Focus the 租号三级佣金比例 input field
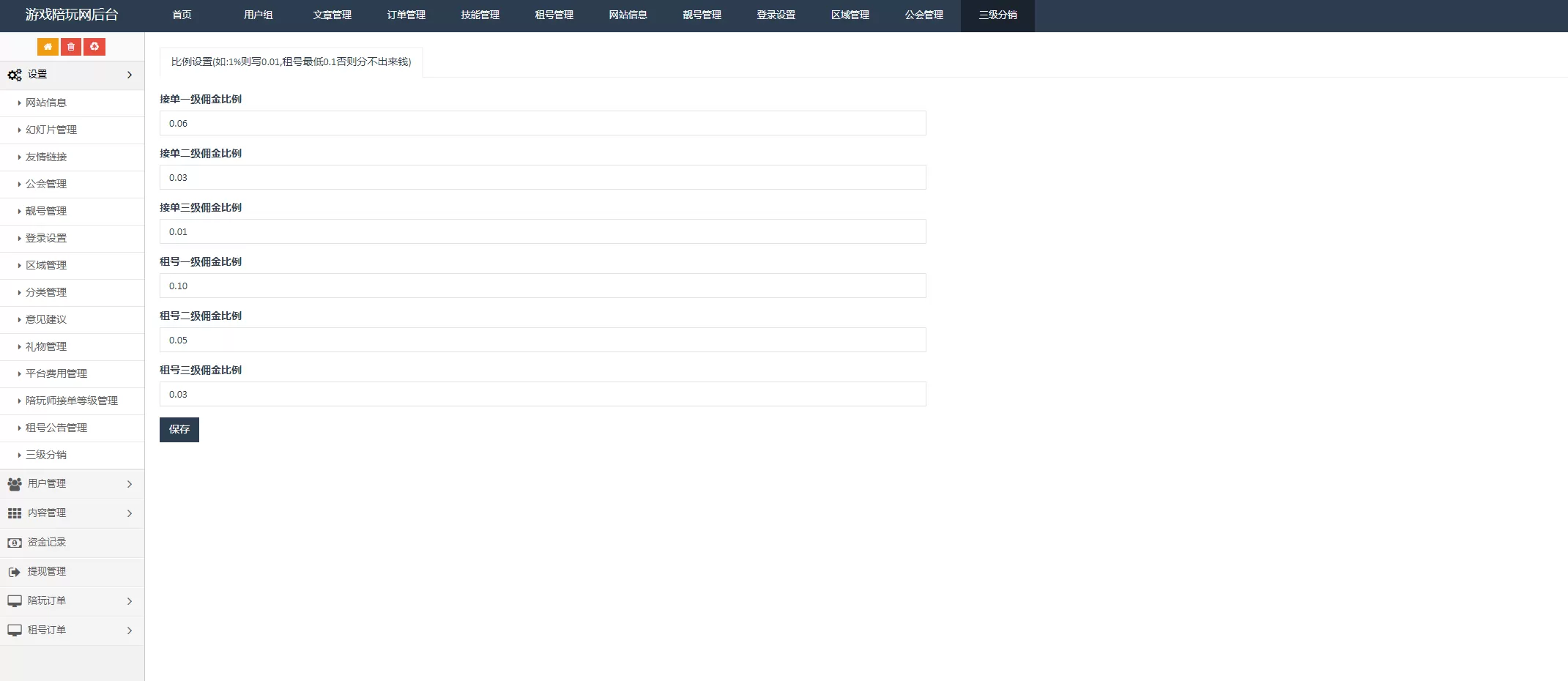Screen dimensions: 1568x681 pyautogui.click(x=542, y=394)
